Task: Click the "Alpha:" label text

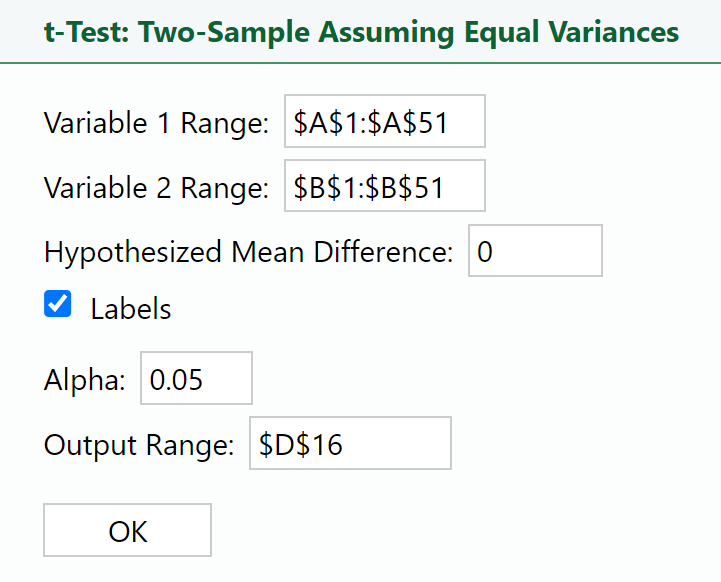Action: click(85, 380)
